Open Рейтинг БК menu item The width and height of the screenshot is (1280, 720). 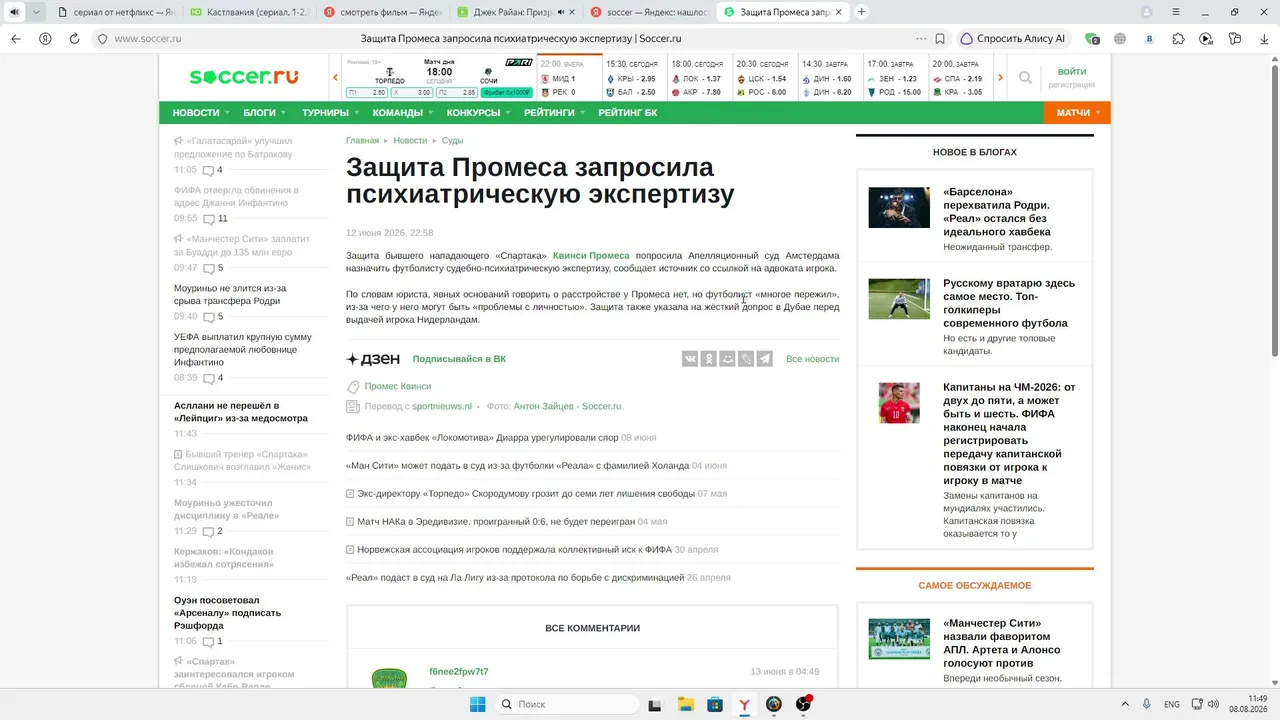pyautogui.click(x=628, y=113)
